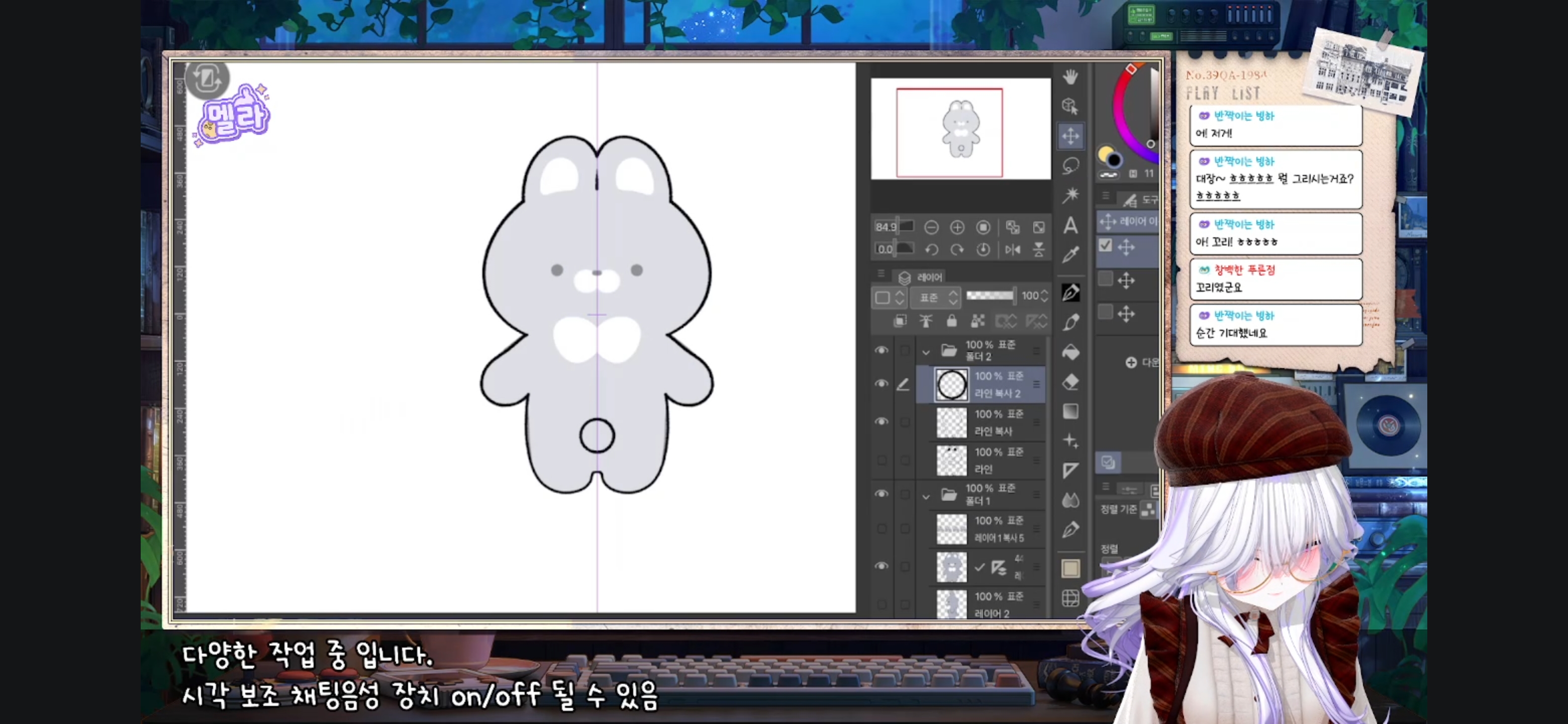Pick the yellow main color swatch

pos(1105,154)
